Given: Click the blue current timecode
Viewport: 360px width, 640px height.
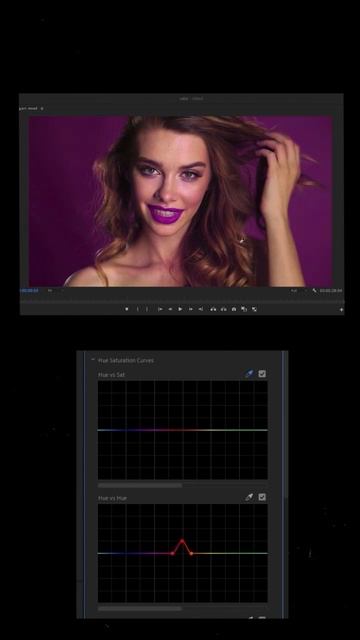Looking at the screenshot, I should (29, 291).
